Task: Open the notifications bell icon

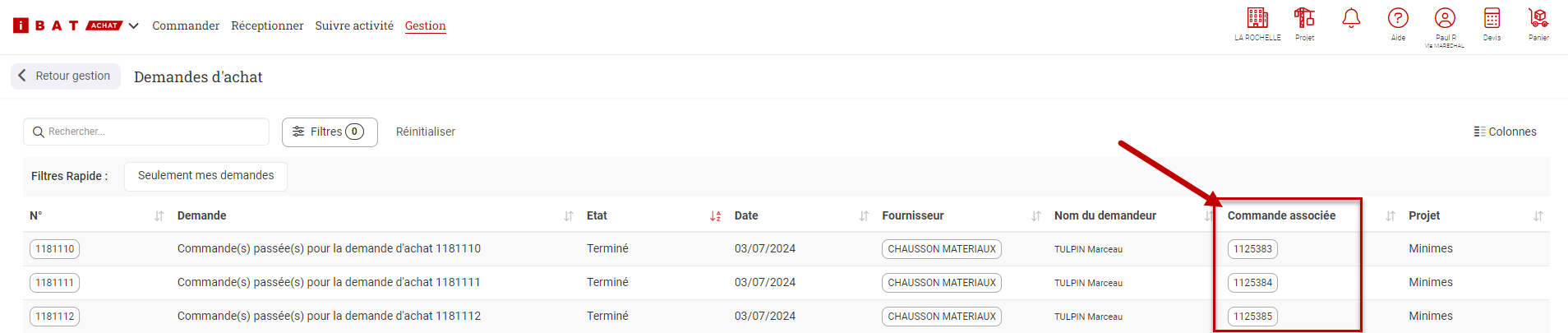Action: click(x=1351, y=18)
